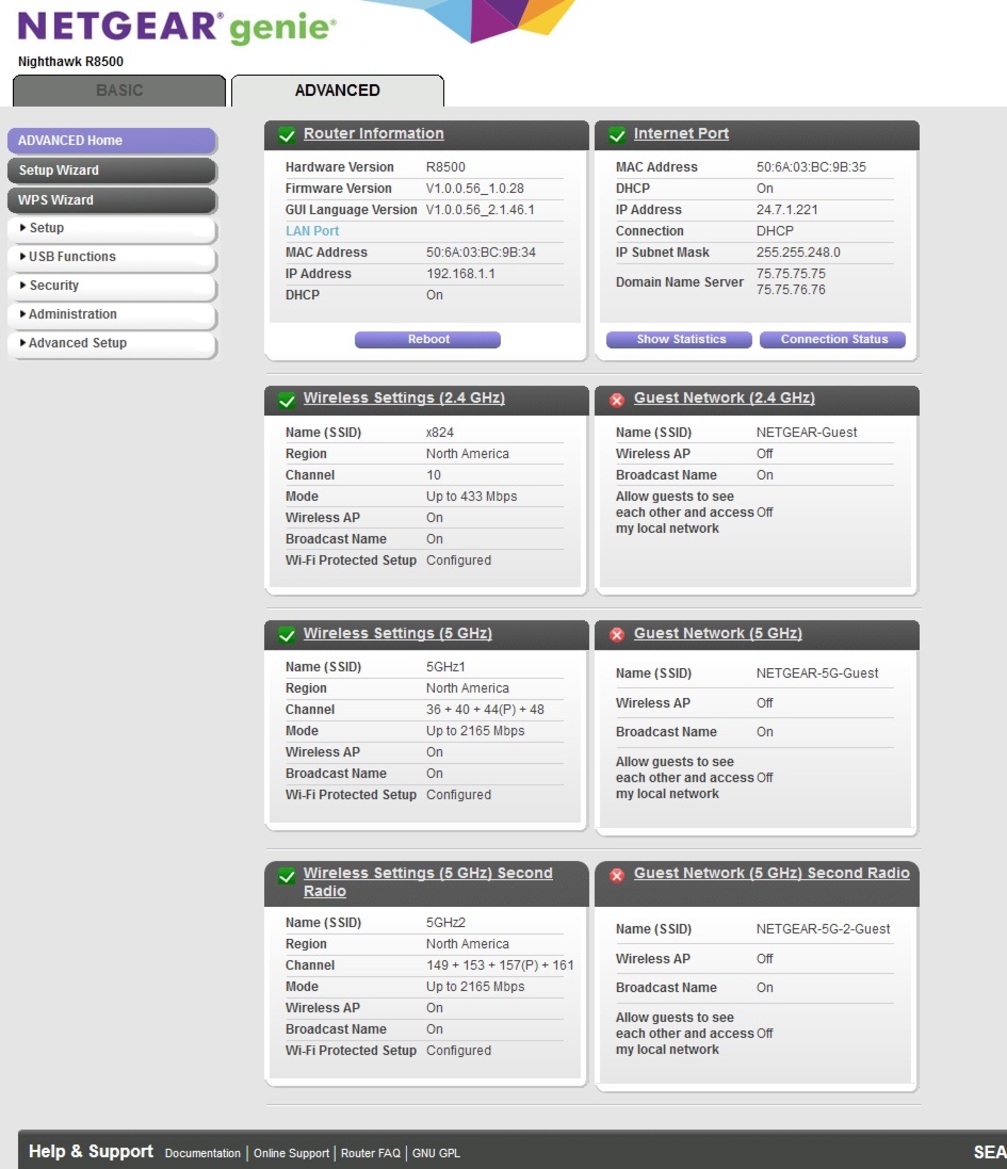Open the GNU GPL link
Viewport: 1007px width, 1169px height.
click(436, 1153)
